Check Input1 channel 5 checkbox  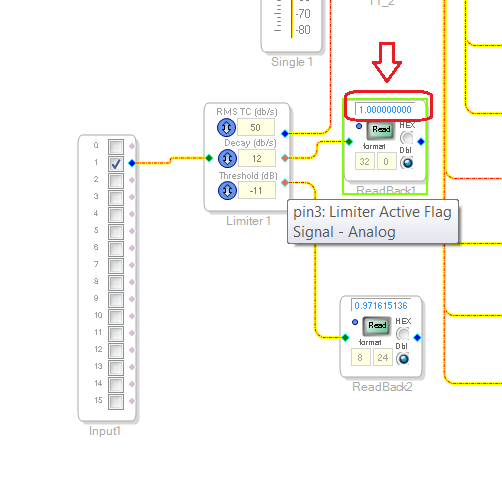tap(116, 232)
